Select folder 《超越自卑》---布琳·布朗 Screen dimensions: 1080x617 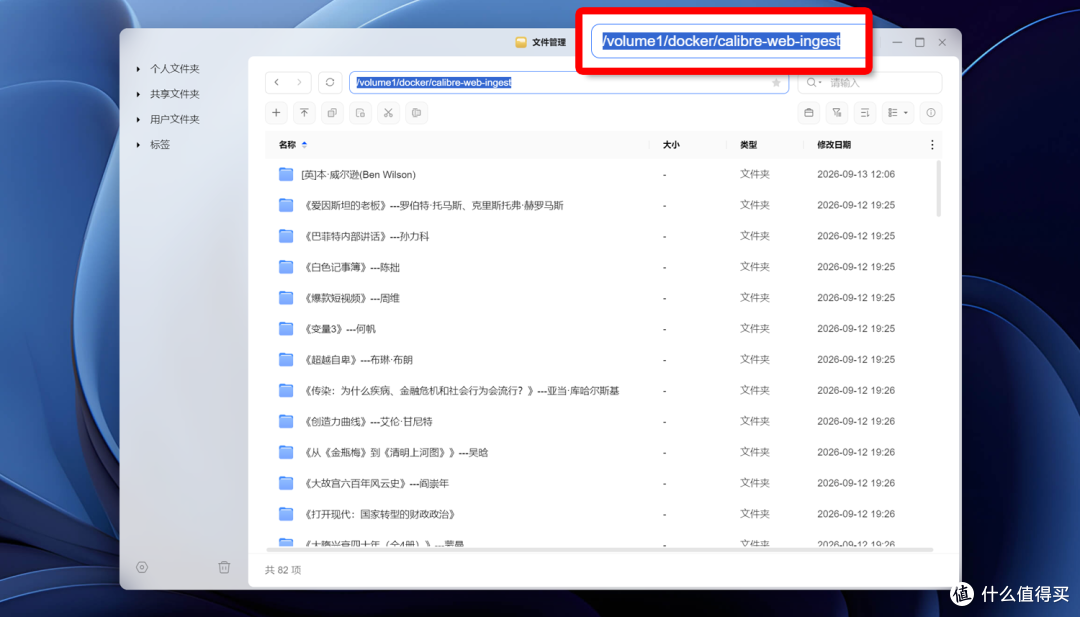pyautogui.click(x=357, y=359)
